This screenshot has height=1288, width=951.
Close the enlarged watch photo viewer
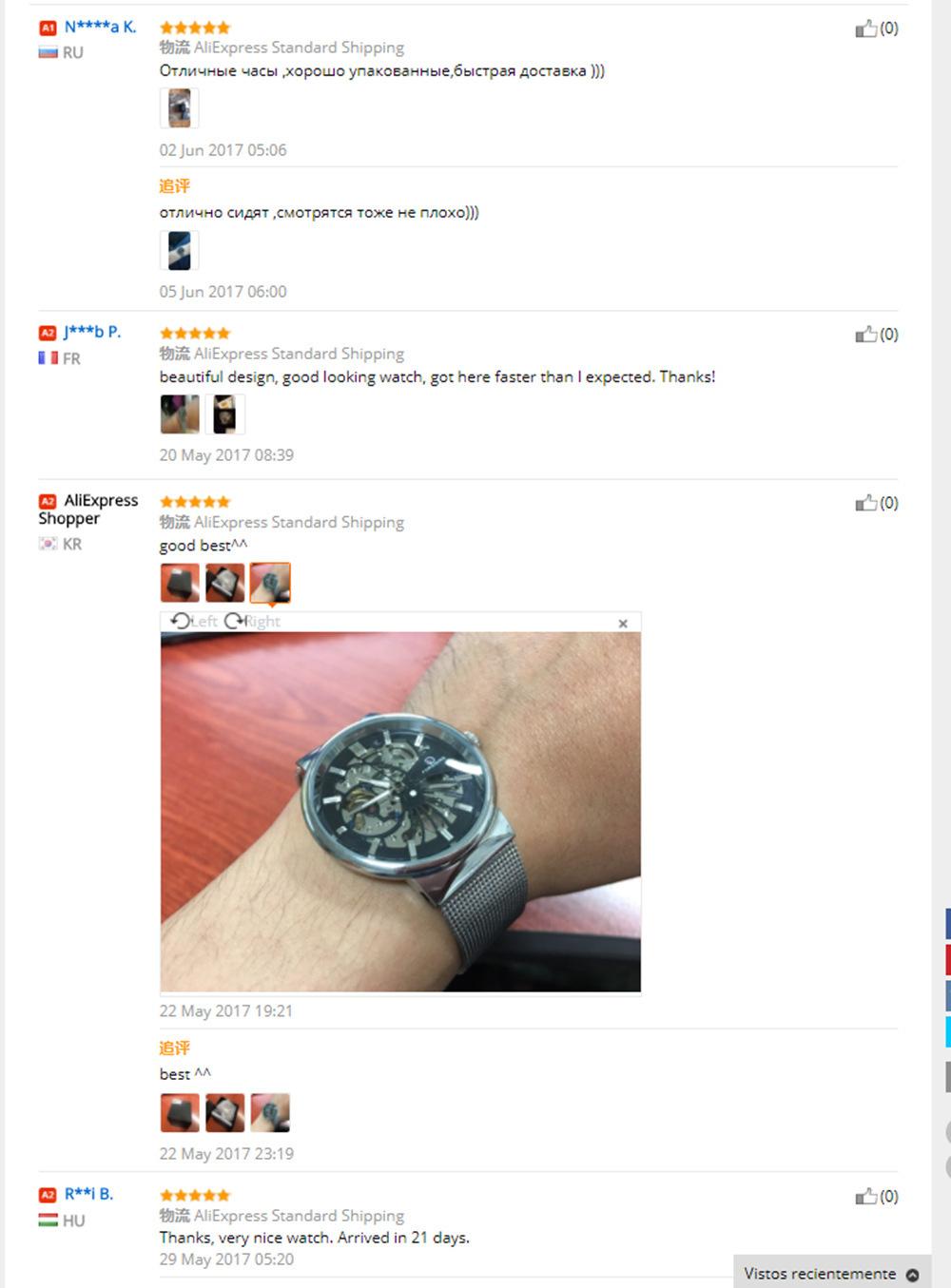pos(623,624)
